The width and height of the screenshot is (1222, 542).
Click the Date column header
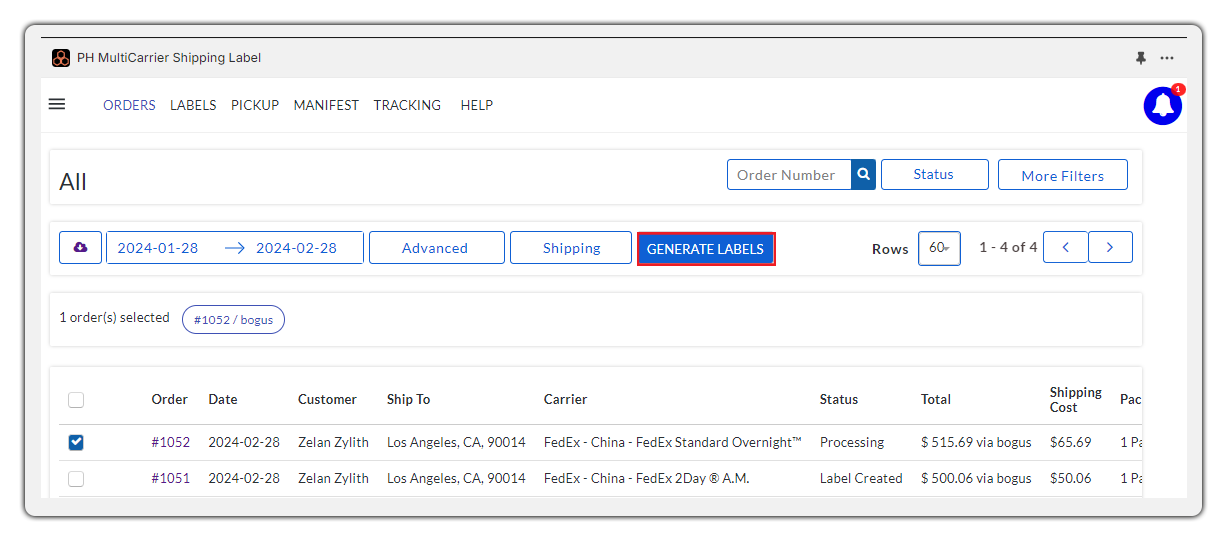click(223, 399)
